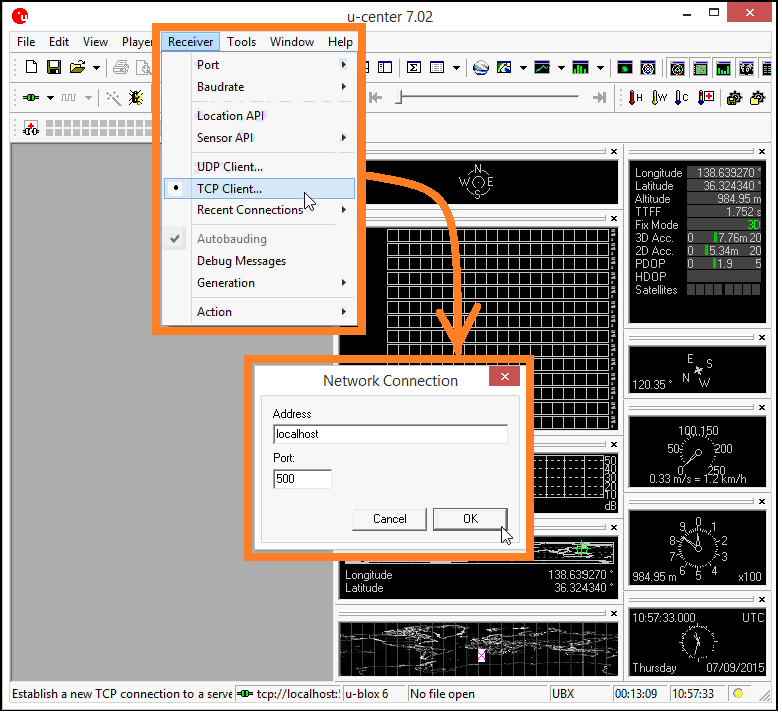The height and width of the screenshot is (714, 782).
Task: Open the Google Earth globe icon
Action: pyautogui.click(x=481, y=68)
